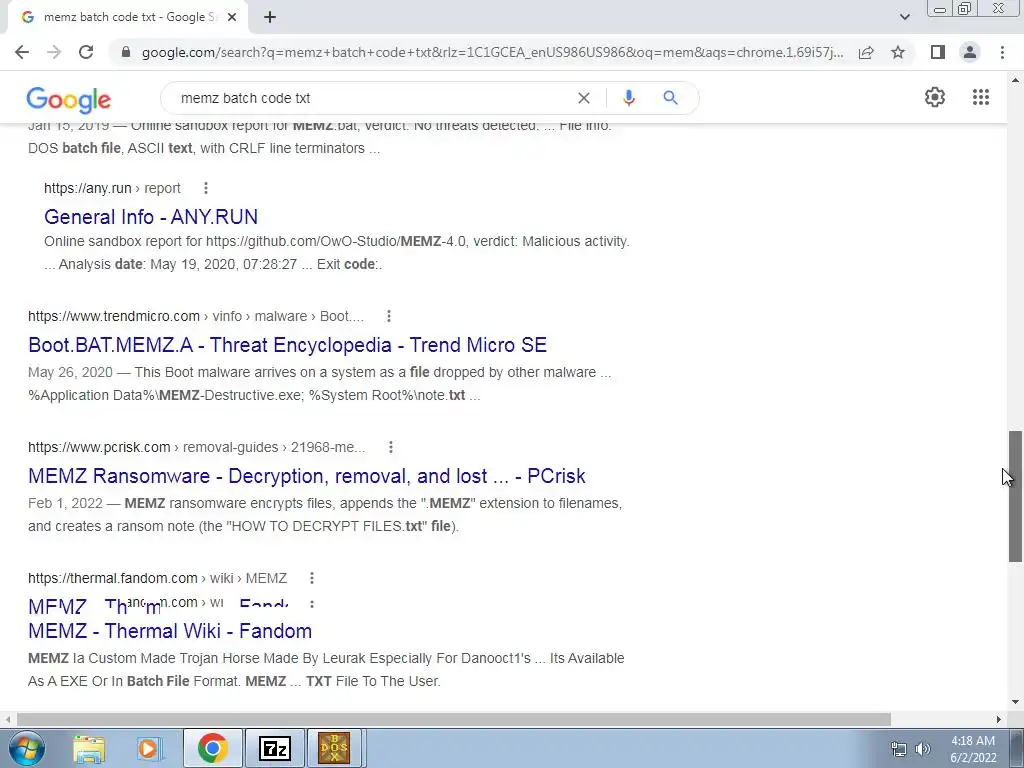The image size is (1024, 768).
Task: Click https://any.run › report URL text
Action: pos(112,188)
